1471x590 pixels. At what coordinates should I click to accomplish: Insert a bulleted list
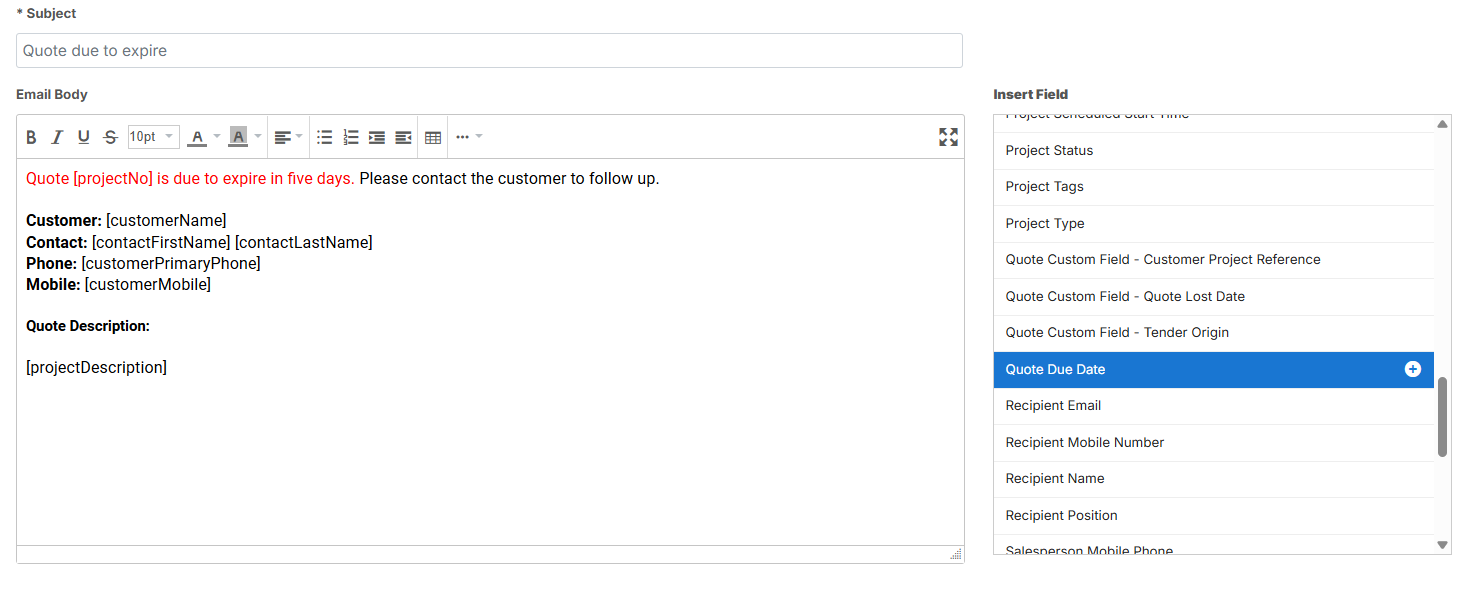(x=325, y=137)
